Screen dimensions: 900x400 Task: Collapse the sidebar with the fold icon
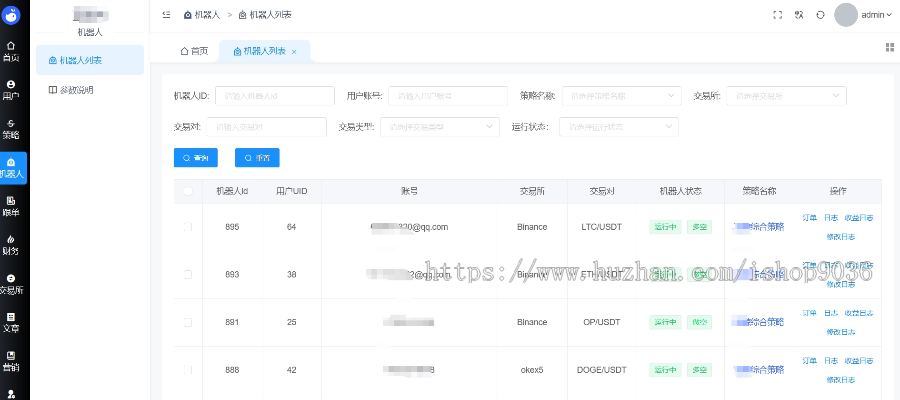pos(166,15)
